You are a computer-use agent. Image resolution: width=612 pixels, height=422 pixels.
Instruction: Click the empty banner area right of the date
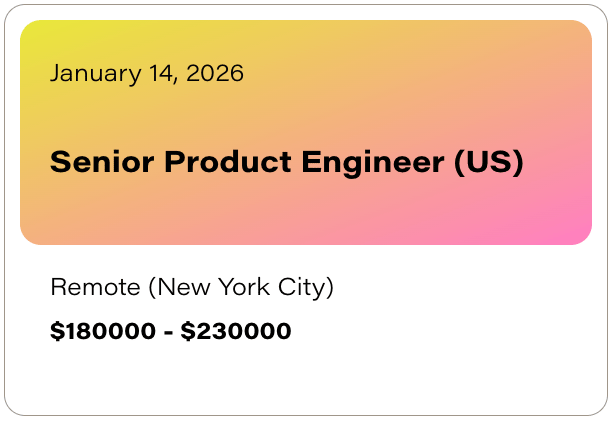(x=420, y=73)
